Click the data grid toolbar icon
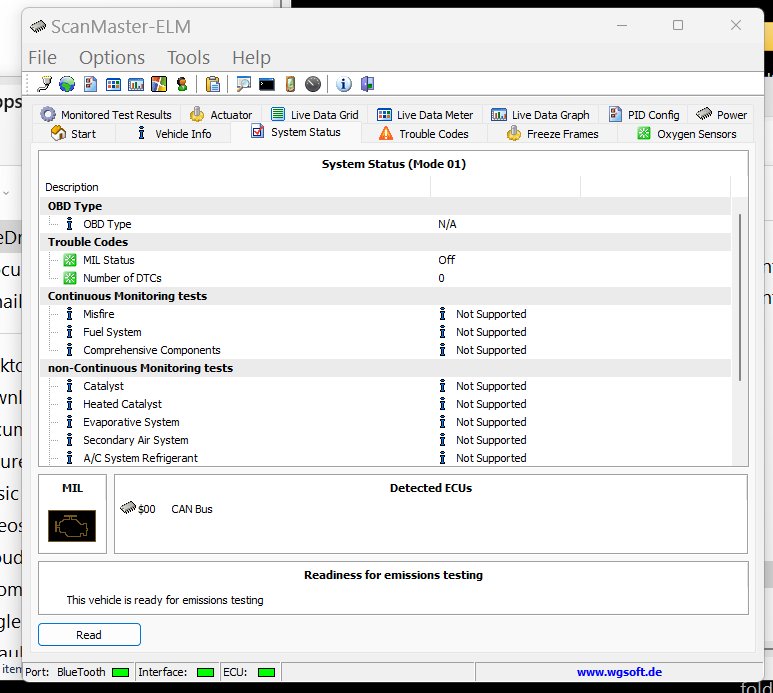The image size is (773, 693). click(x=113, y=84)
